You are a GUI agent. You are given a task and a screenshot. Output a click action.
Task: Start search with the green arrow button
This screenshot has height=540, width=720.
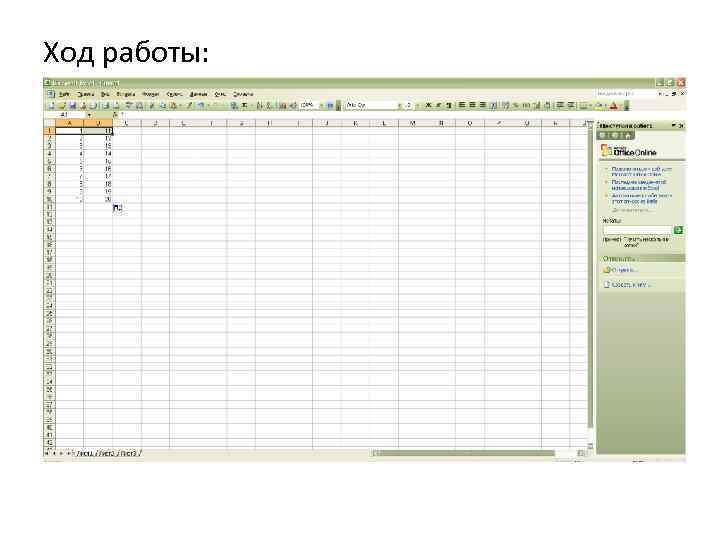tap(678, 230)
